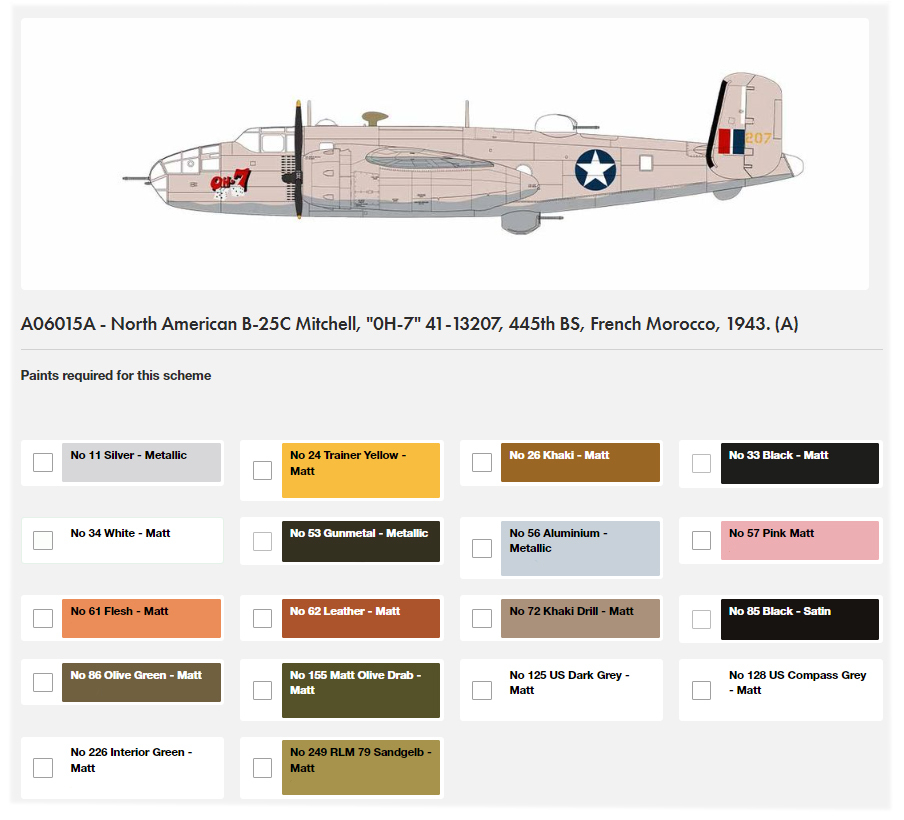Check the No 24 Trainer Yellow box

262,471
